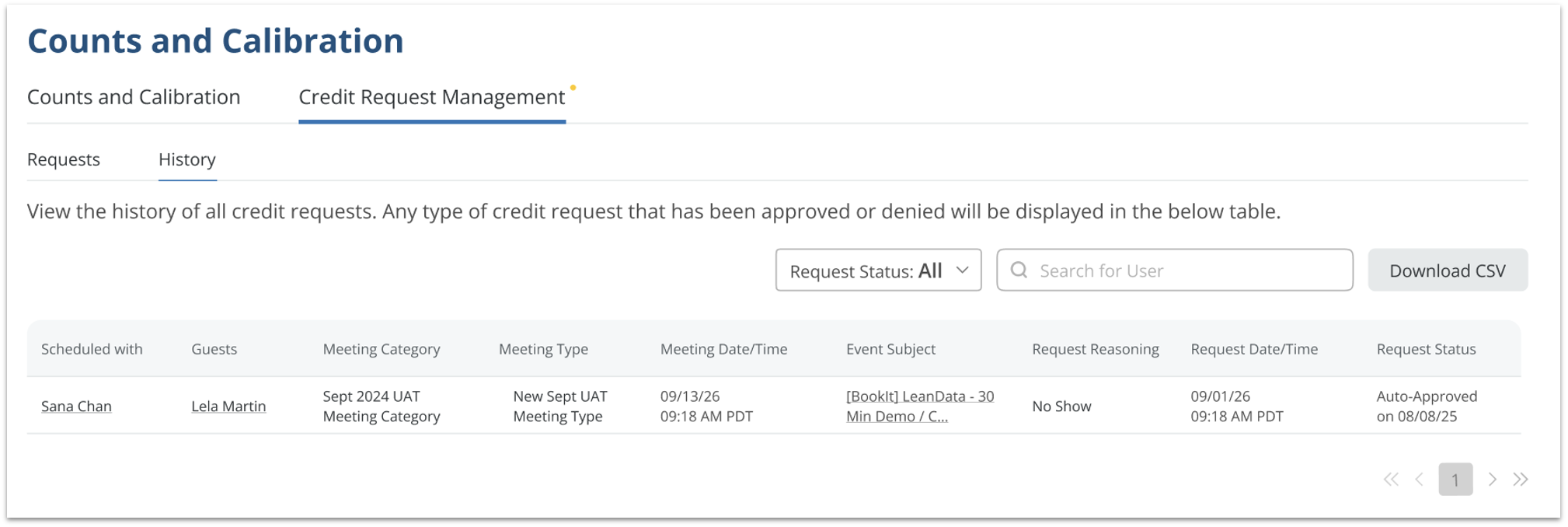Open Sana Chan user link

tap(76, 407)
